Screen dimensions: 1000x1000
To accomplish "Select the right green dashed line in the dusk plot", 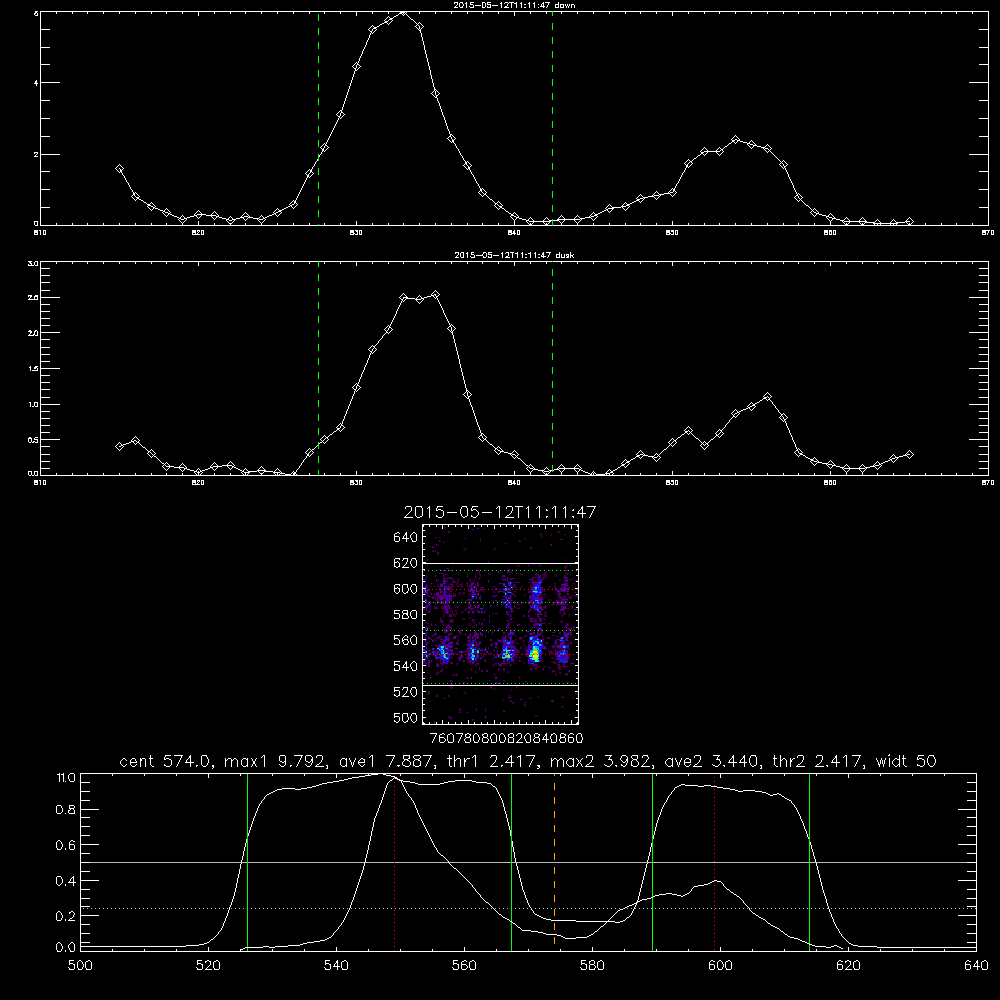I will [x=552, y=368].
